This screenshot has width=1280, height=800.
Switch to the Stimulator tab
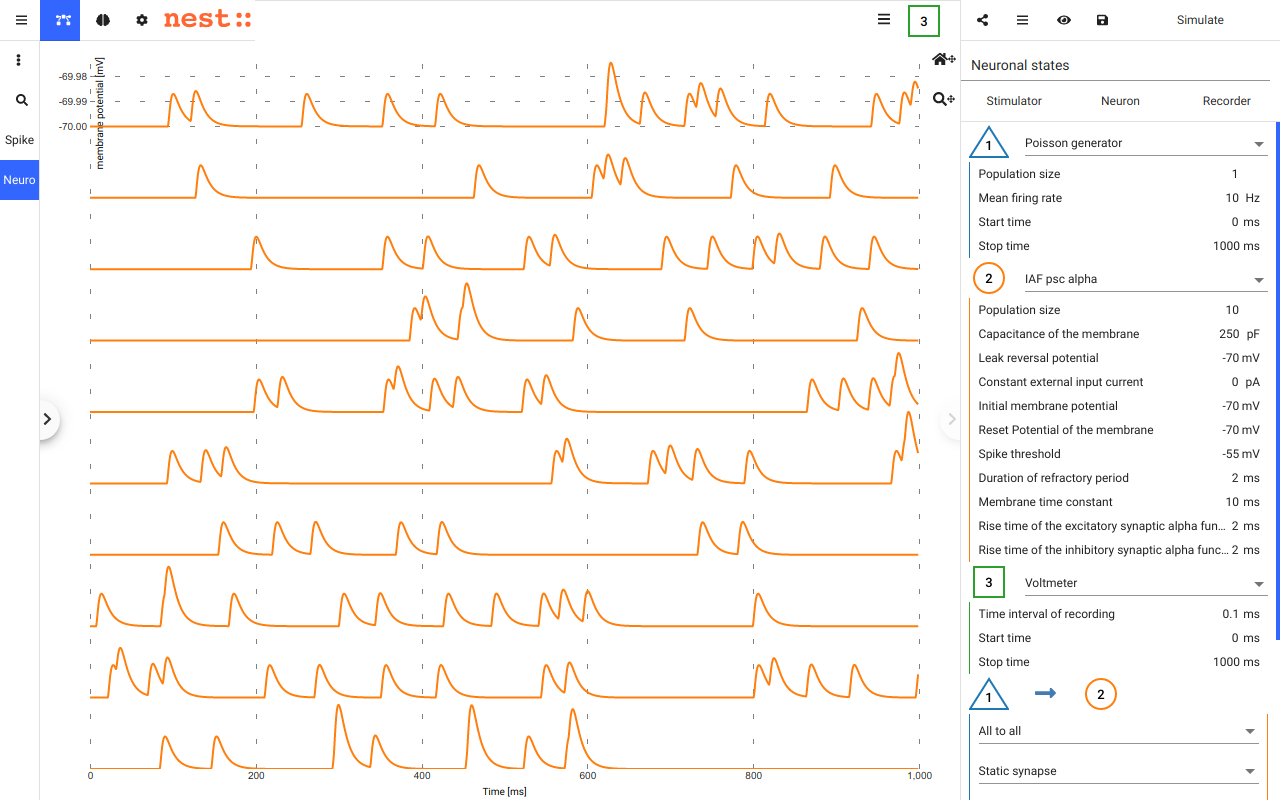(1014, 101)
